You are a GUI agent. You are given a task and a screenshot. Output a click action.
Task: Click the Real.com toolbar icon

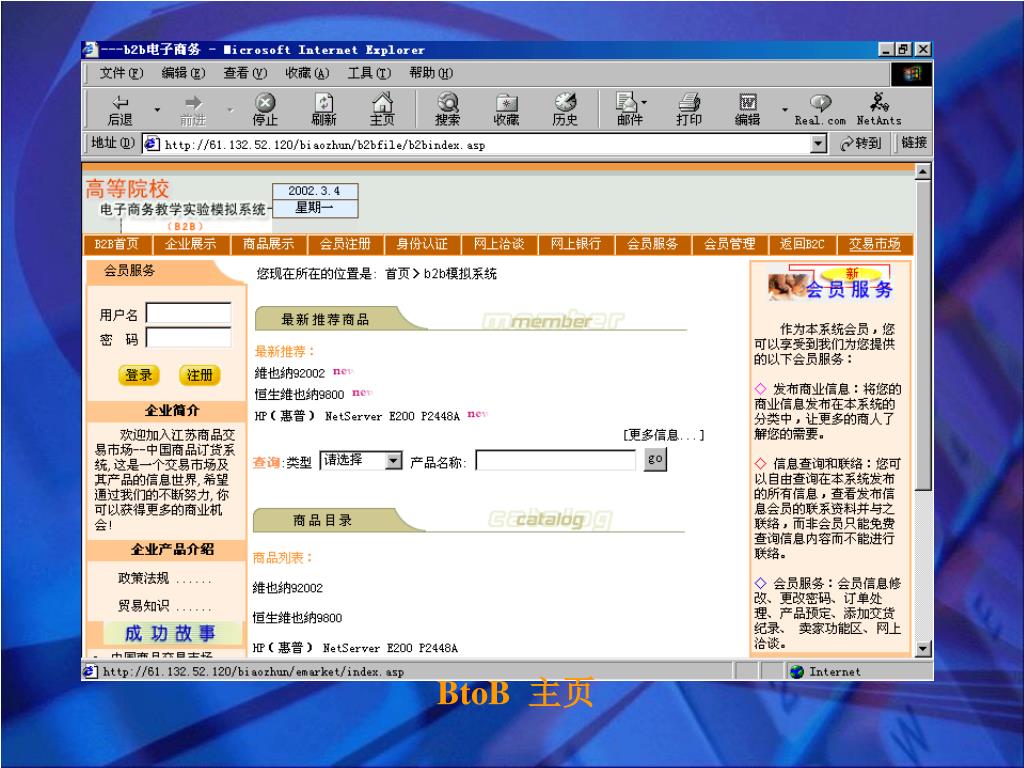click(x=820, y=109)
